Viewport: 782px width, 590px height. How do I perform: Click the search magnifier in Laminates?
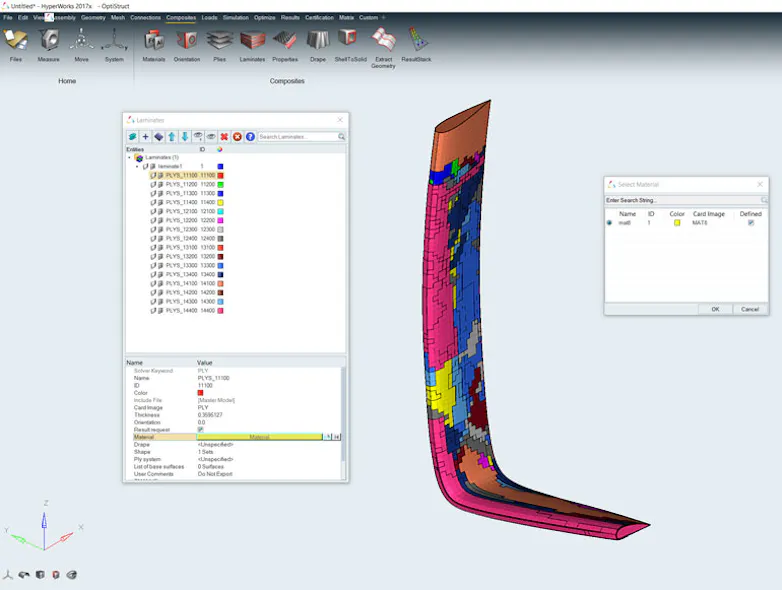tap(341, 136)
